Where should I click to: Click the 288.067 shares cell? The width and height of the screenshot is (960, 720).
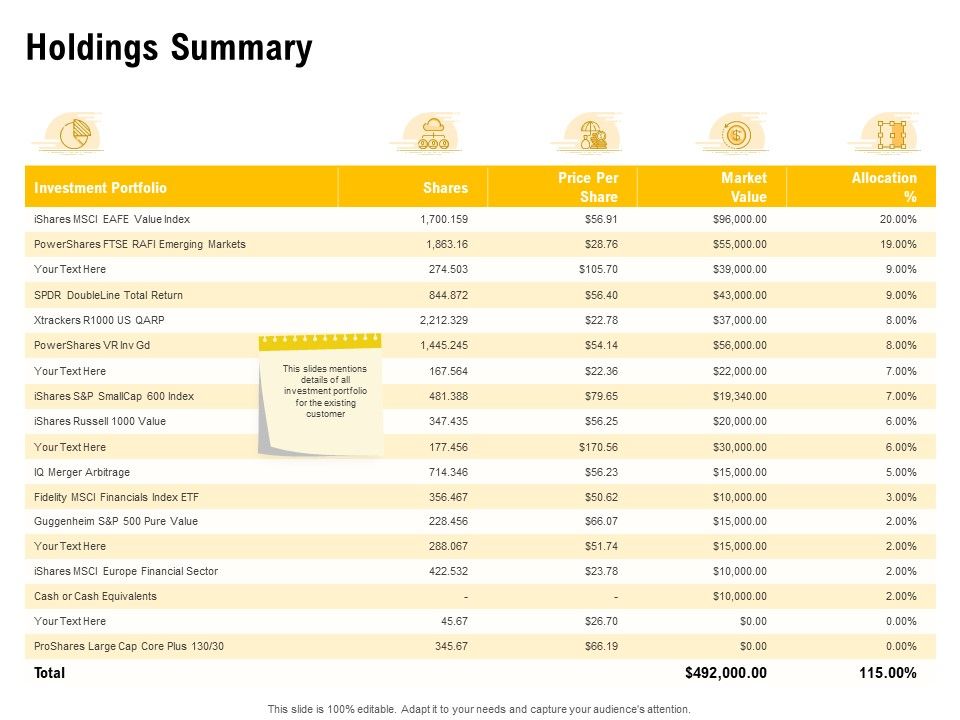coord(448,546)
